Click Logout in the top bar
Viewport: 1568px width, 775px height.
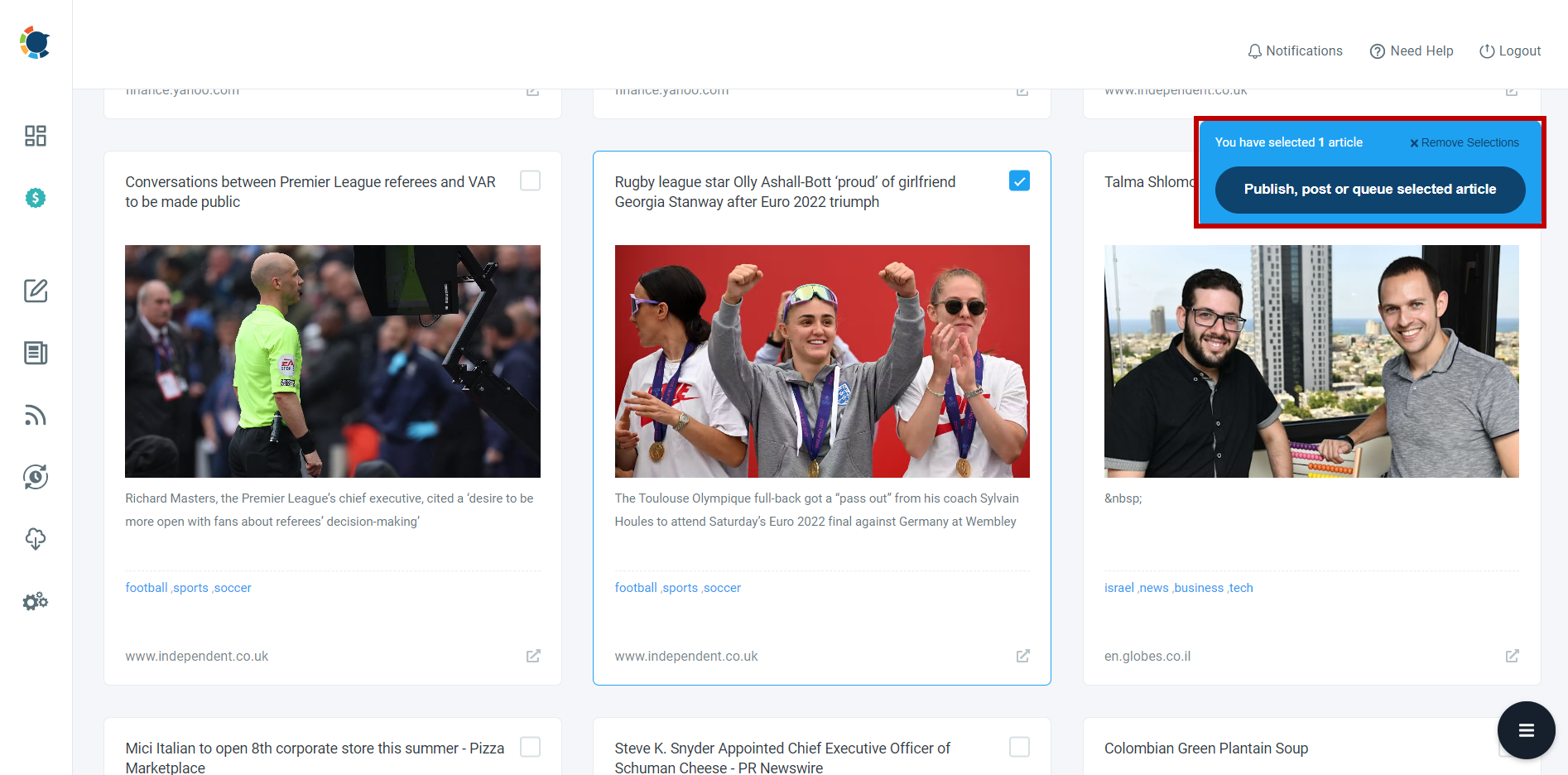1510,51
